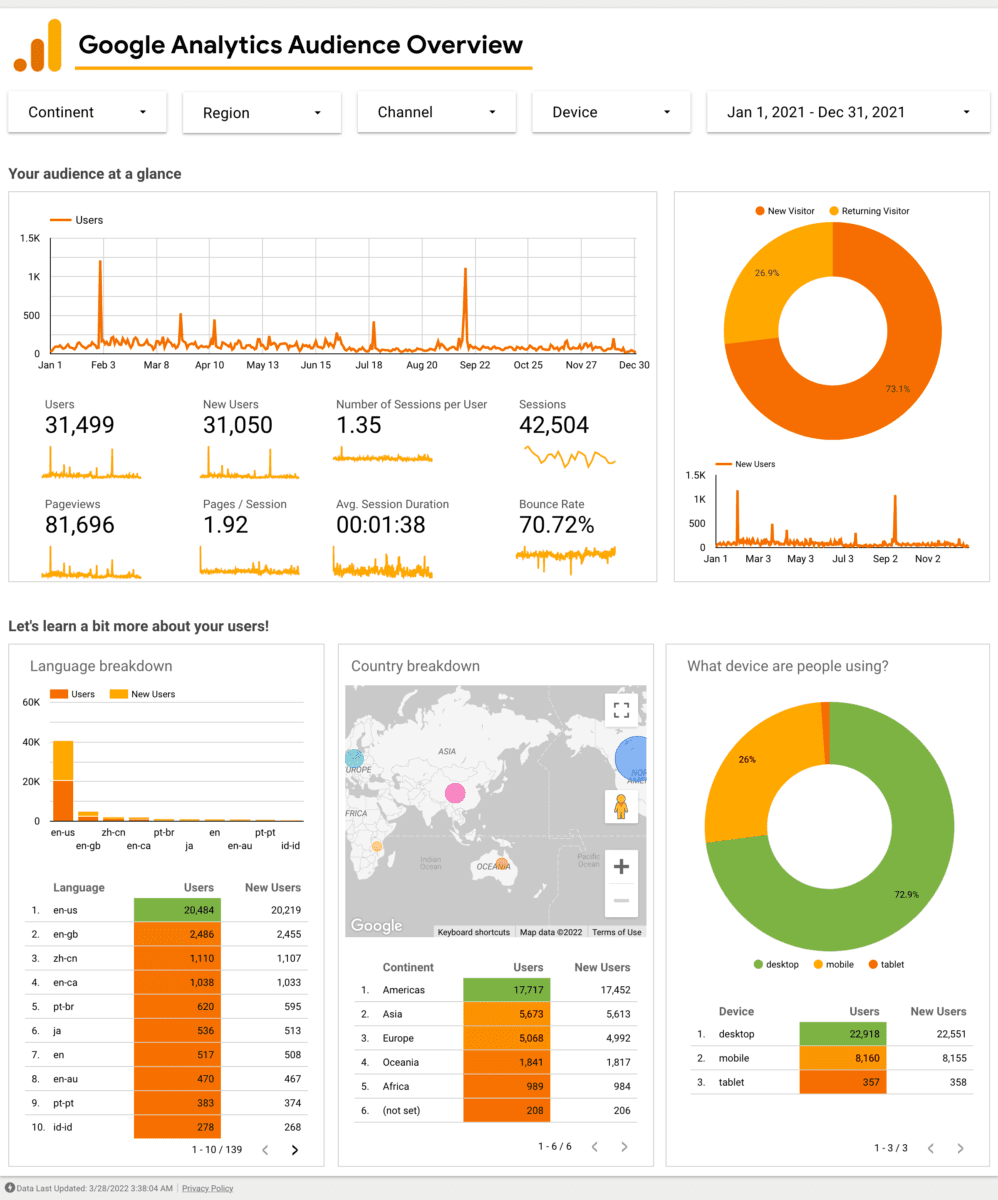Toggle fullscreen on the country map

click(621, 710)
